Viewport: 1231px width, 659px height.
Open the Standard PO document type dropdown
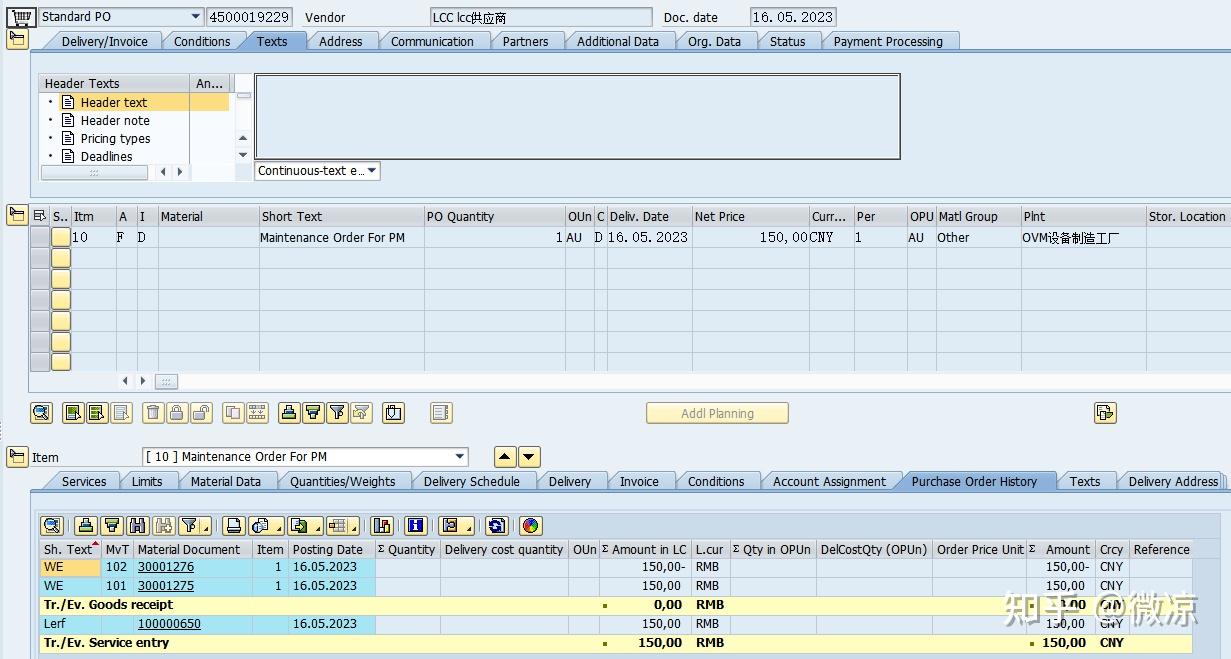click(195, 16)
